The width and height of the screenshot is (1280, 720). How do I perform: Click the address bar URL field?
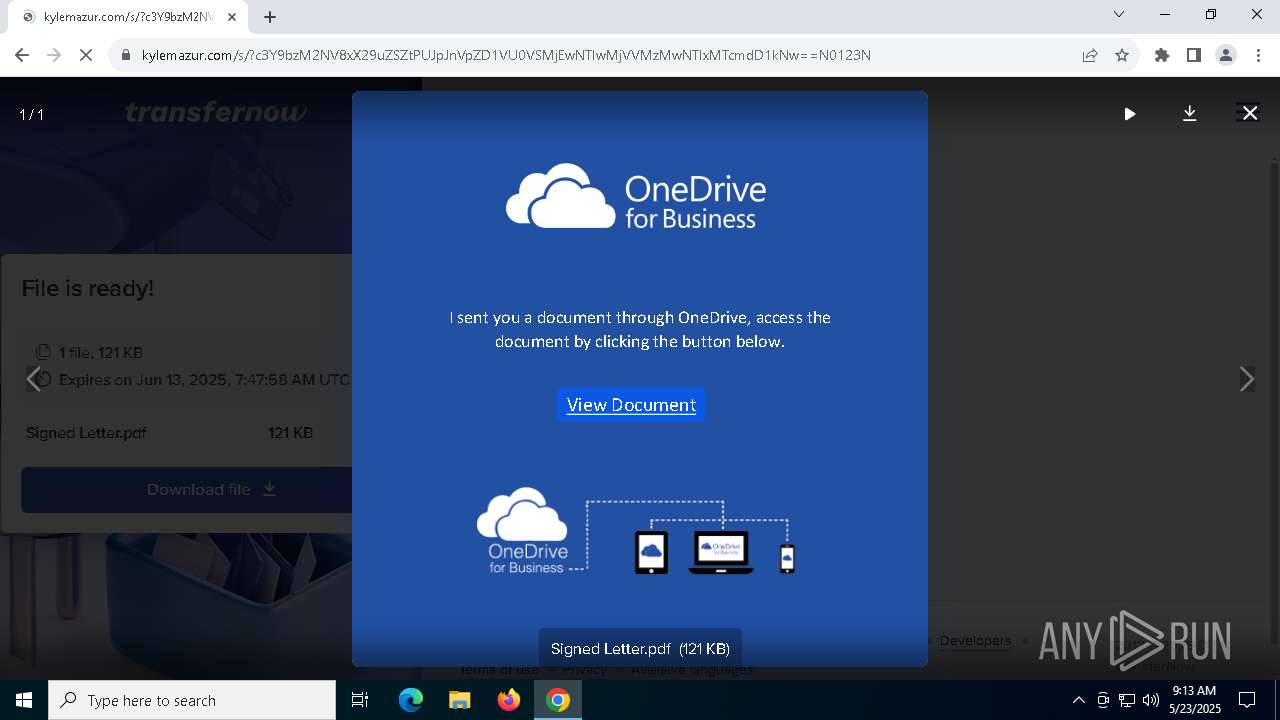tap(600, 55)
